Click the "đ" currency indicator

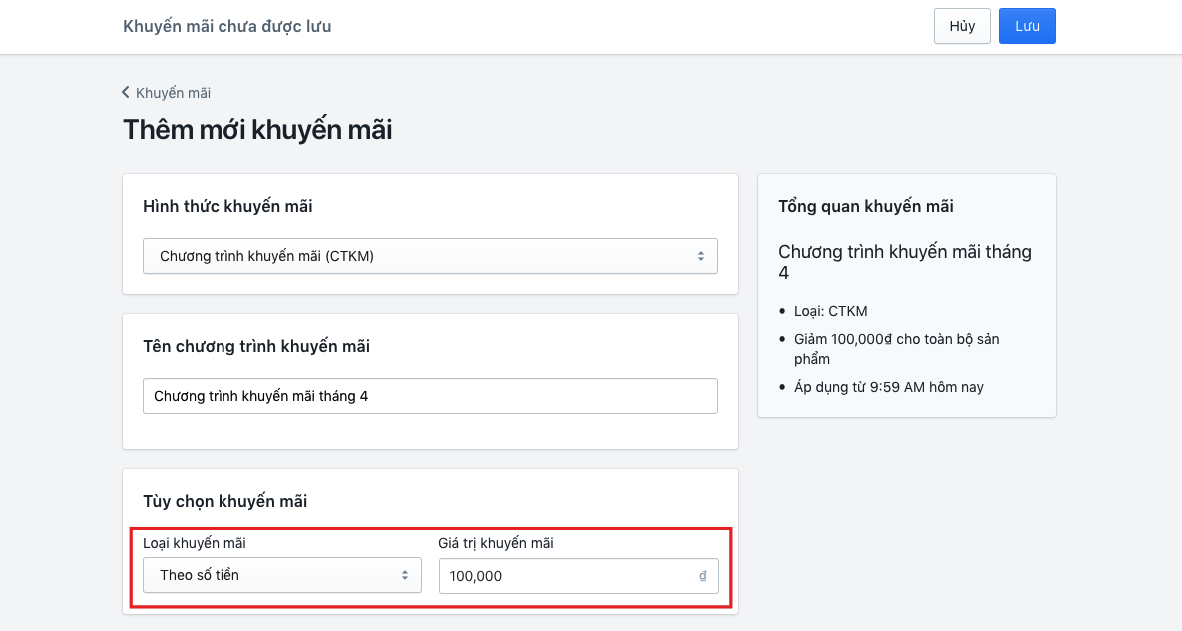pos(703,576)
